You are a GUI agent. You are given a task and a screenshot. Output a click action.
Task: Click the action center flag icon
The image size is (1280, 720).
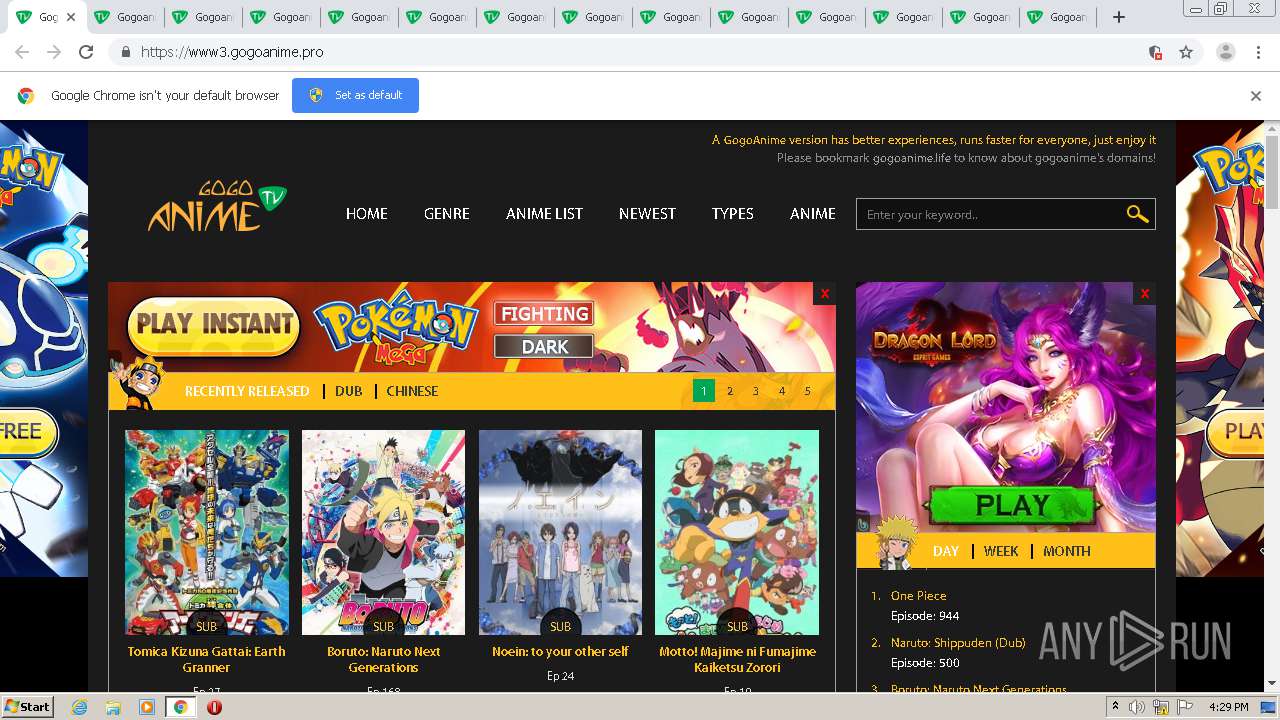[x=1186, y=707]
